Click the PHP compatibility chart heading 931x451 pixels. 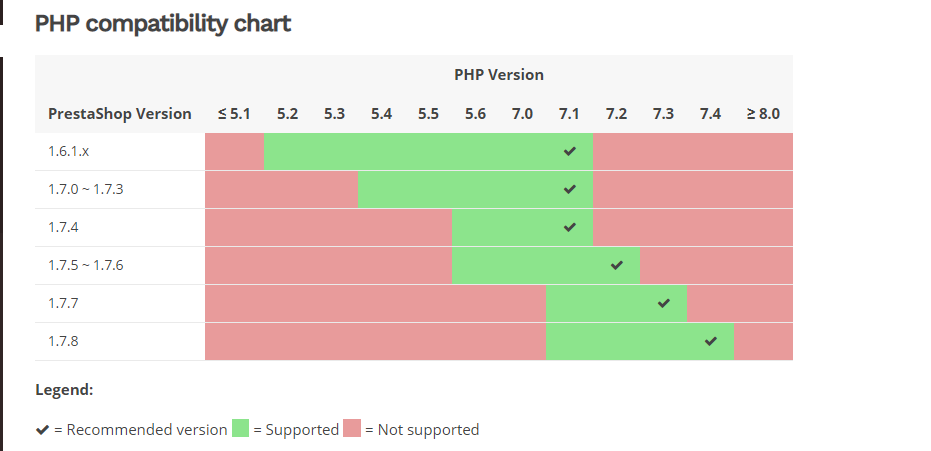tap(163, 23)
